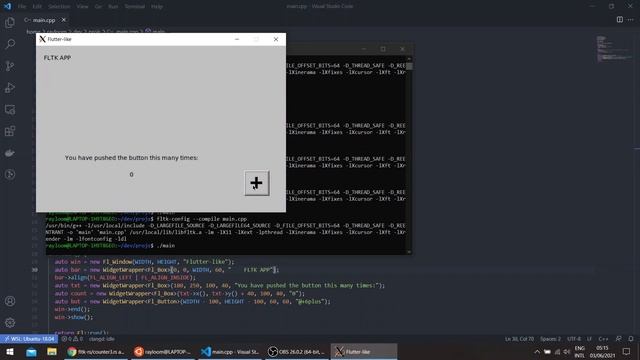Image resolution: width=640 pixels, height=360 pixels.
Task: Open the Terminal menu in VS Code
Action: [x=134, y=7]
